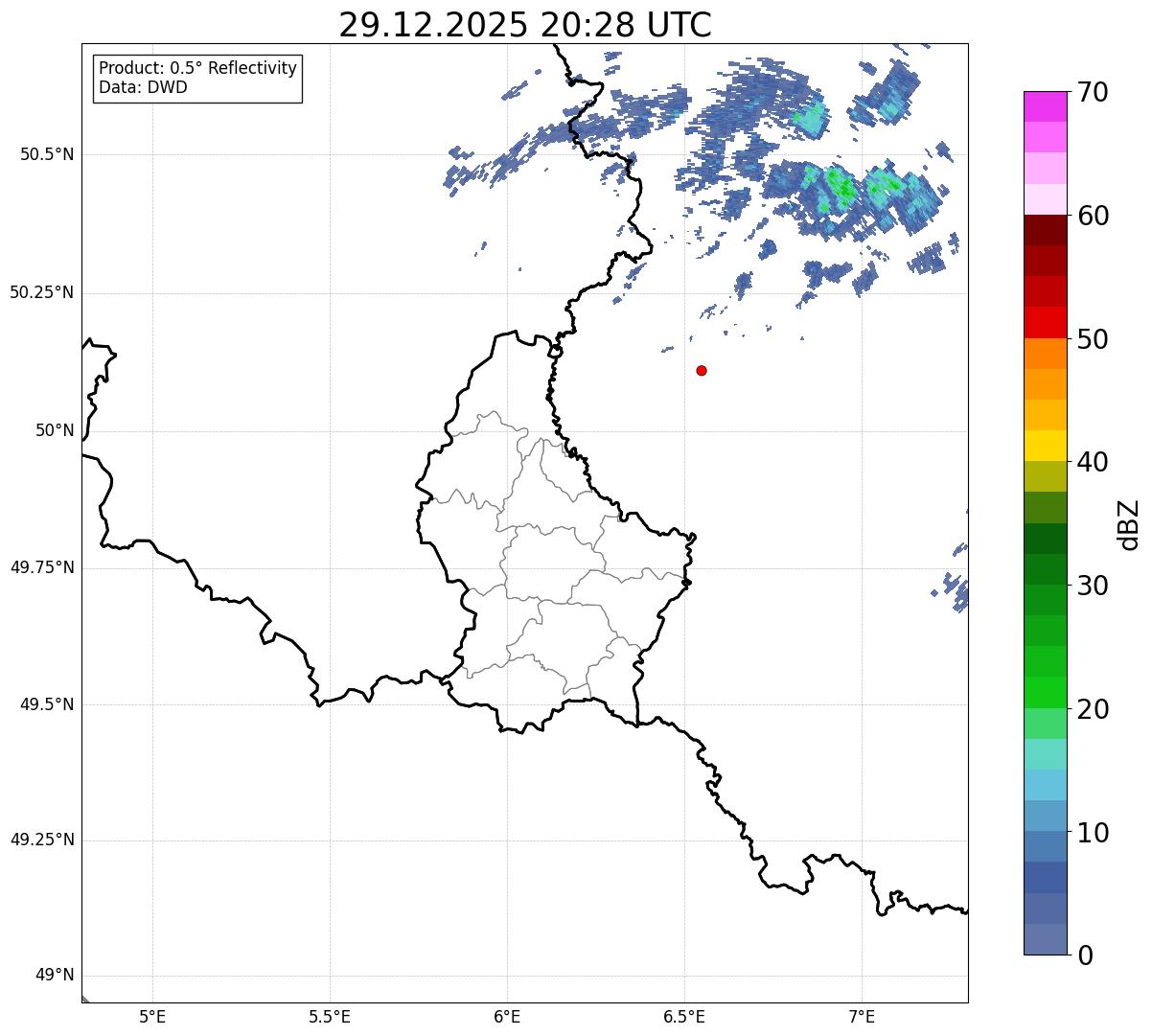Click the 50.25°N latitude label
The height and width of the screenshot is (1036, 1152).
click(x=41, y=292)
